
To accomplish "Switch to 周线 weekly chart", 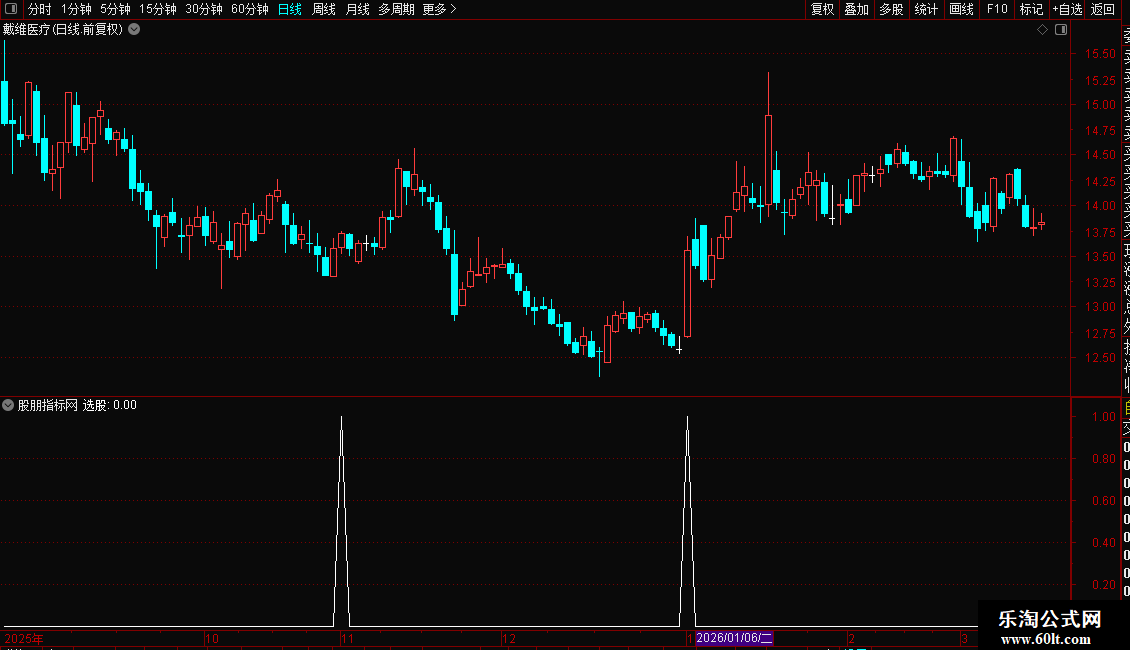I will click(324, 9).
